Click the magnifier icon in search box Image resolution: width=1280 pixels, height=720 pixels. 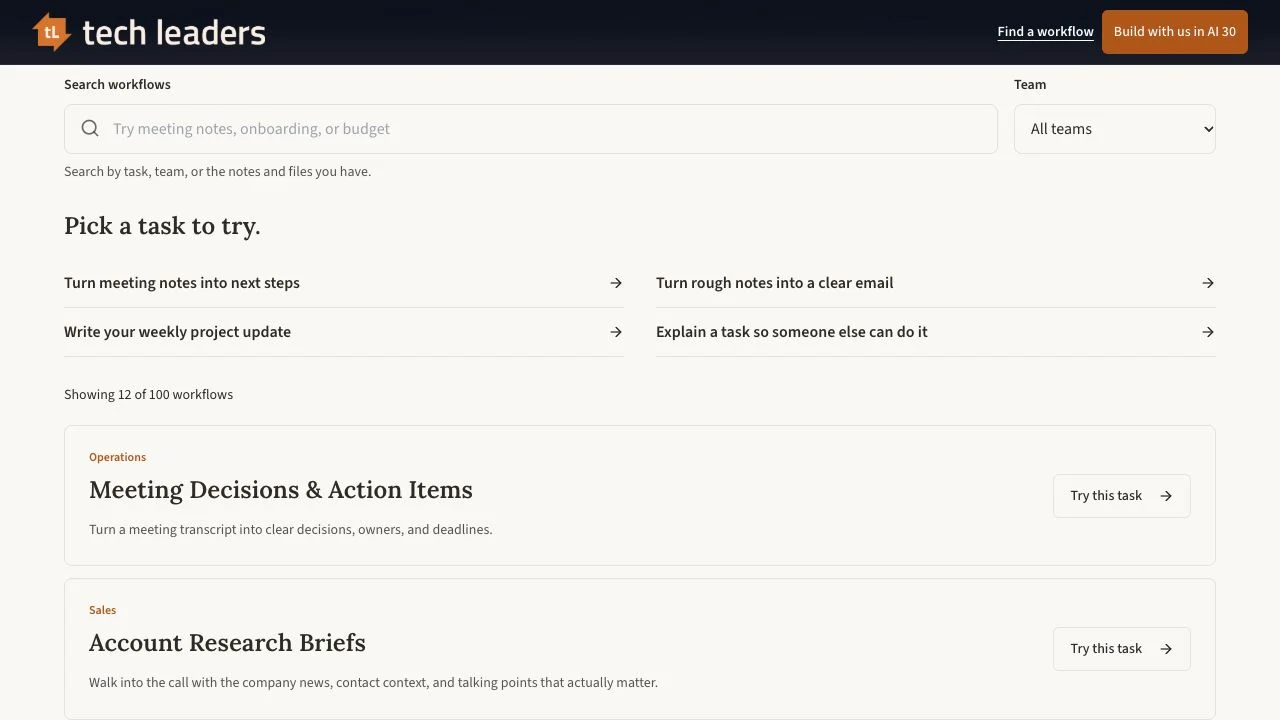point(90,128)
